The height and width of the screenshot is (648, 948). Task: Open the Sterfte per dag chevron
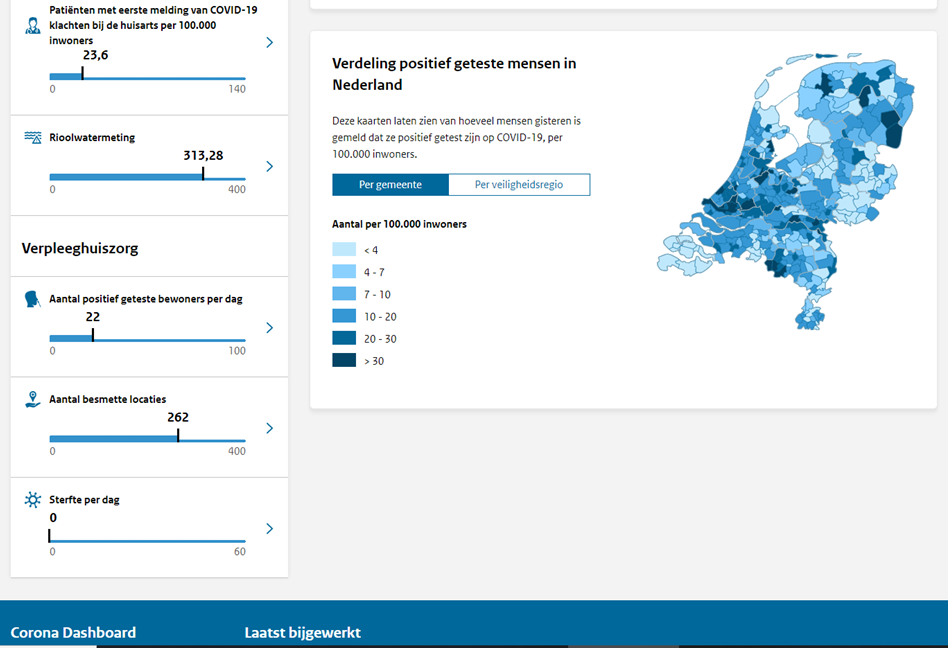coord(270,529)
